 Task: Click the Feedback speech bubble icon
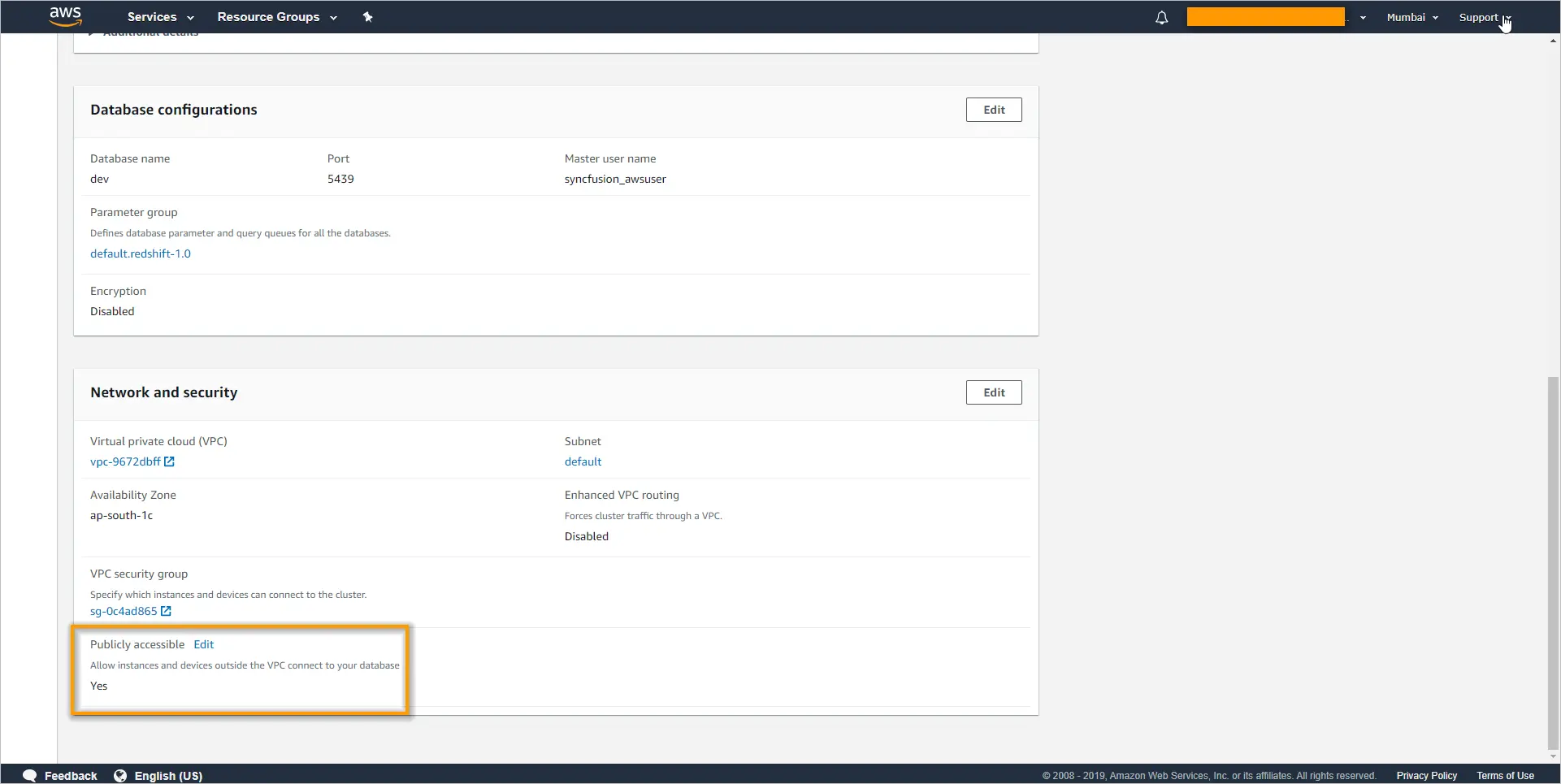pos(30,775)
